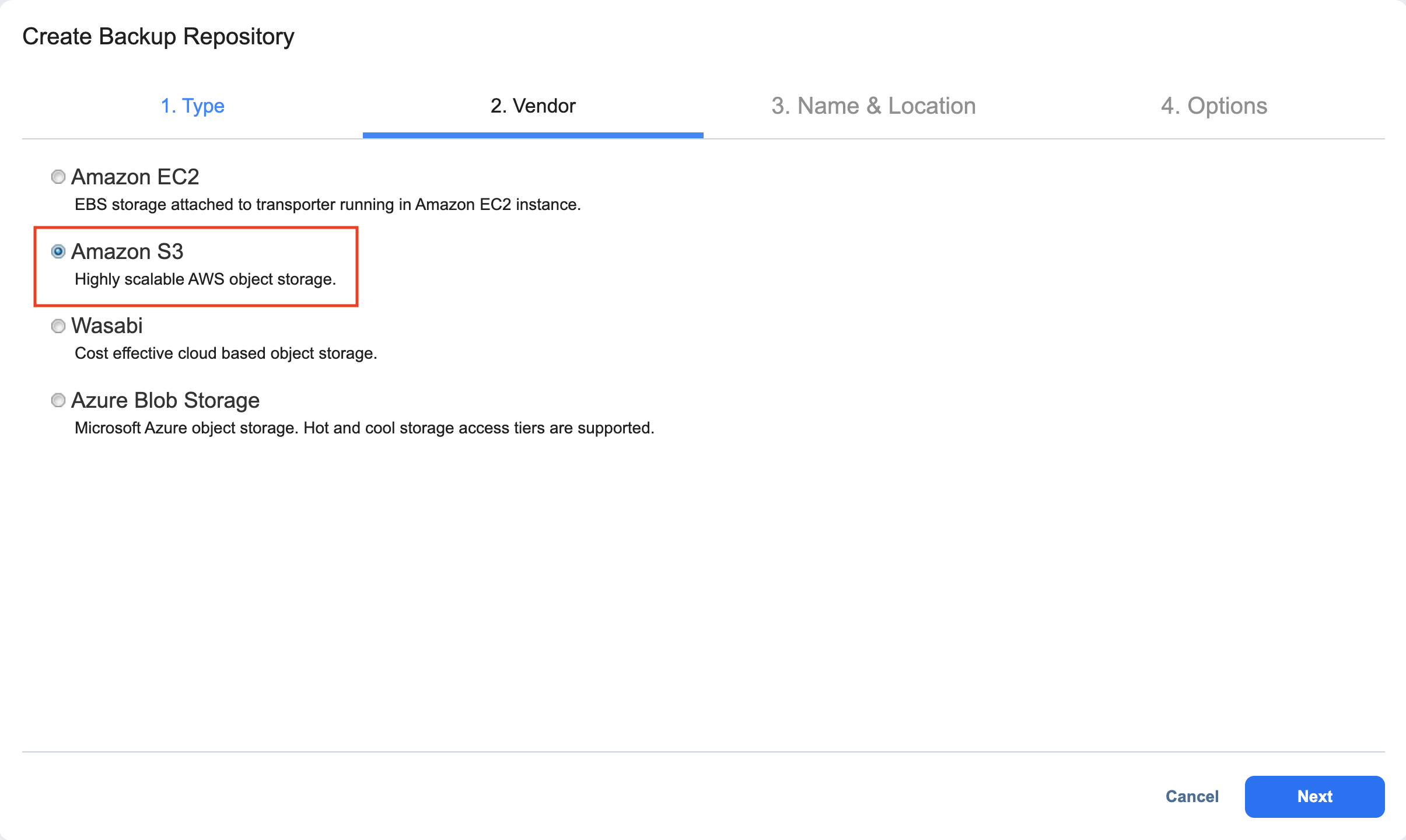Open the 3. Name & Location step
1406x840 pixels.
[873, 106]
